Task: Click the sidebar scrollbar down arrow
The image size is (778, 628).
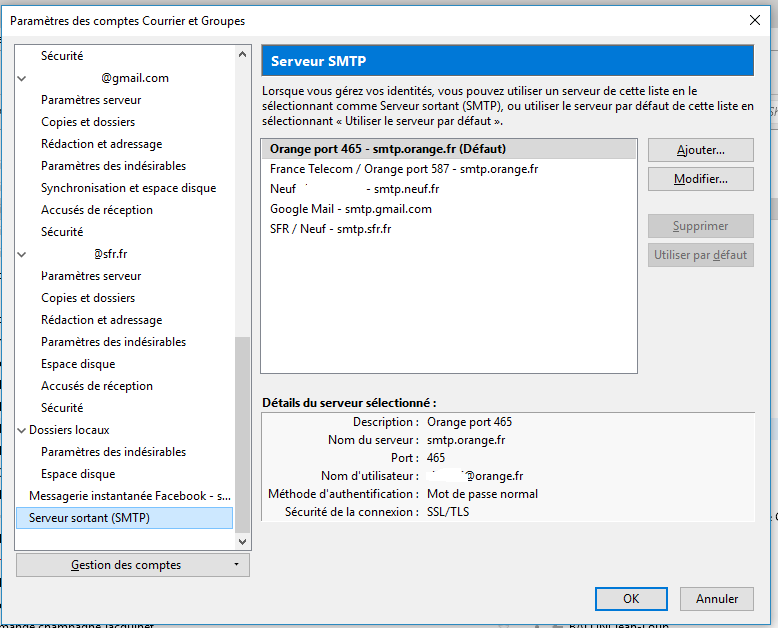Action: (x=241, y=541)
